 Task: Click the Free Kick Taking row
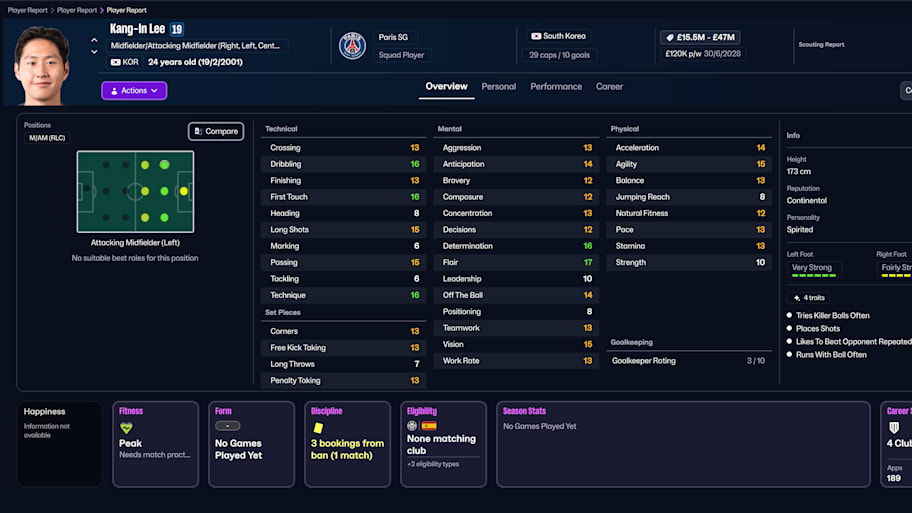point(343,347)
